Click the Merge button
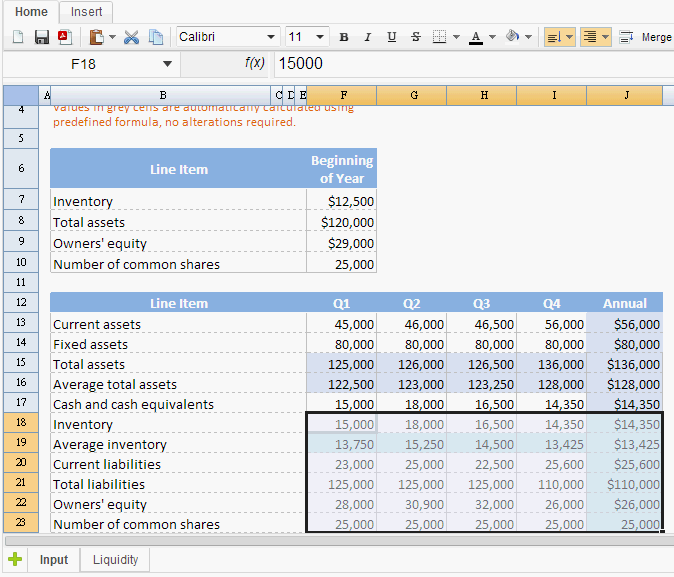The image size is (674, 577). tap(656, 37)
